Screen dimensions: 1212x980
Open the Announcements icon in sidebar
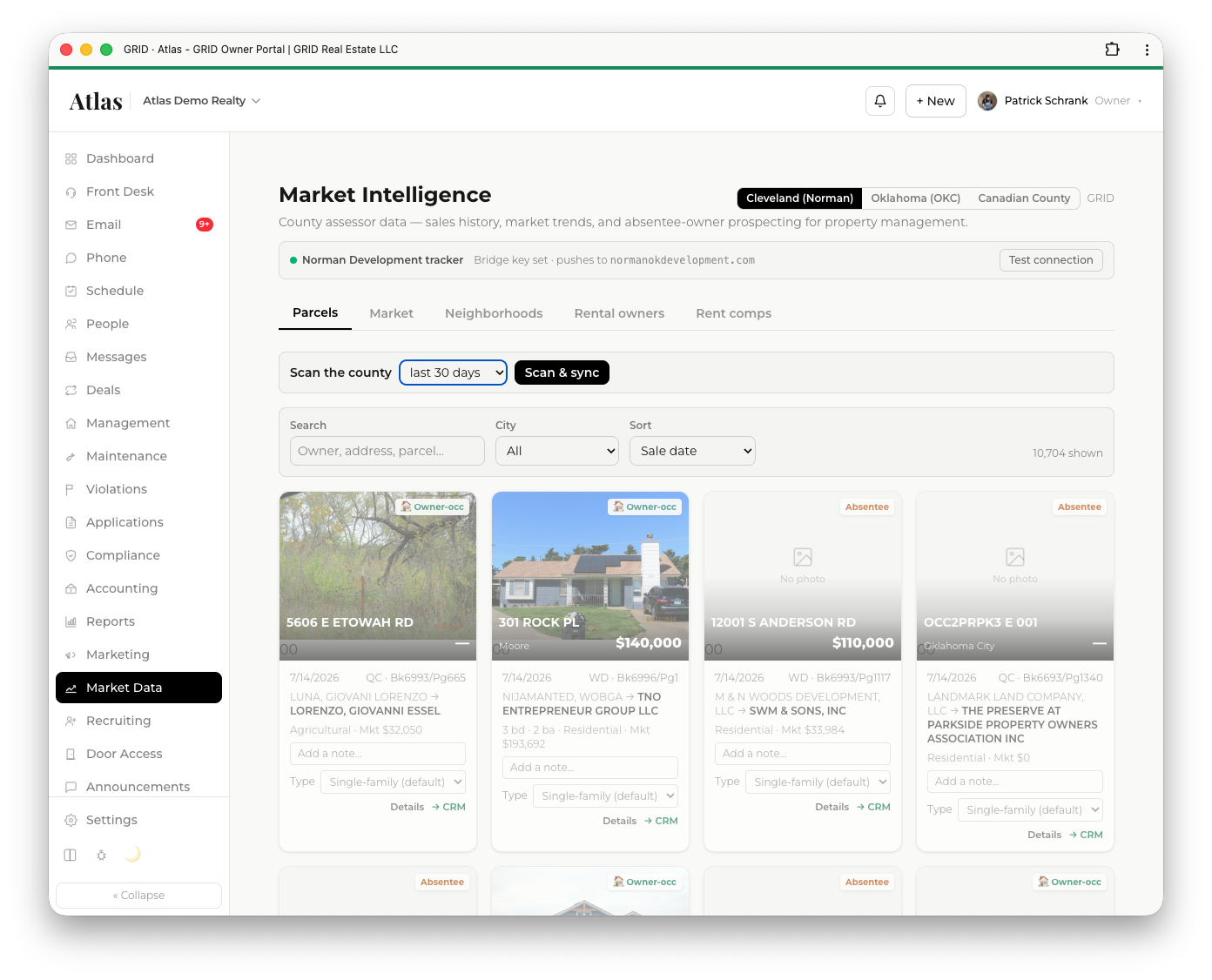click(x=71, y=787)
